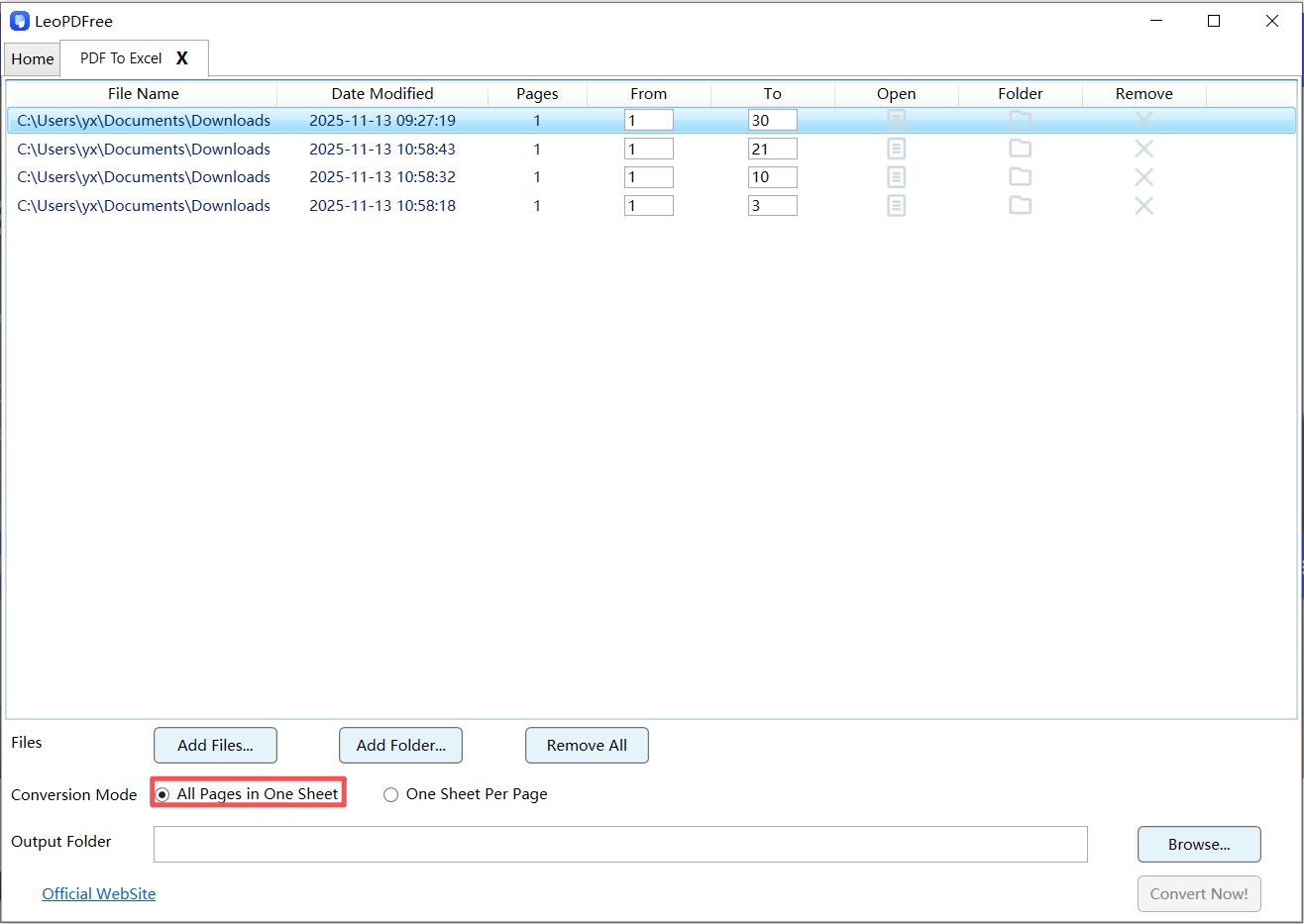
Task: Close the PDF To Excel tab
Action: coord(181,58)
